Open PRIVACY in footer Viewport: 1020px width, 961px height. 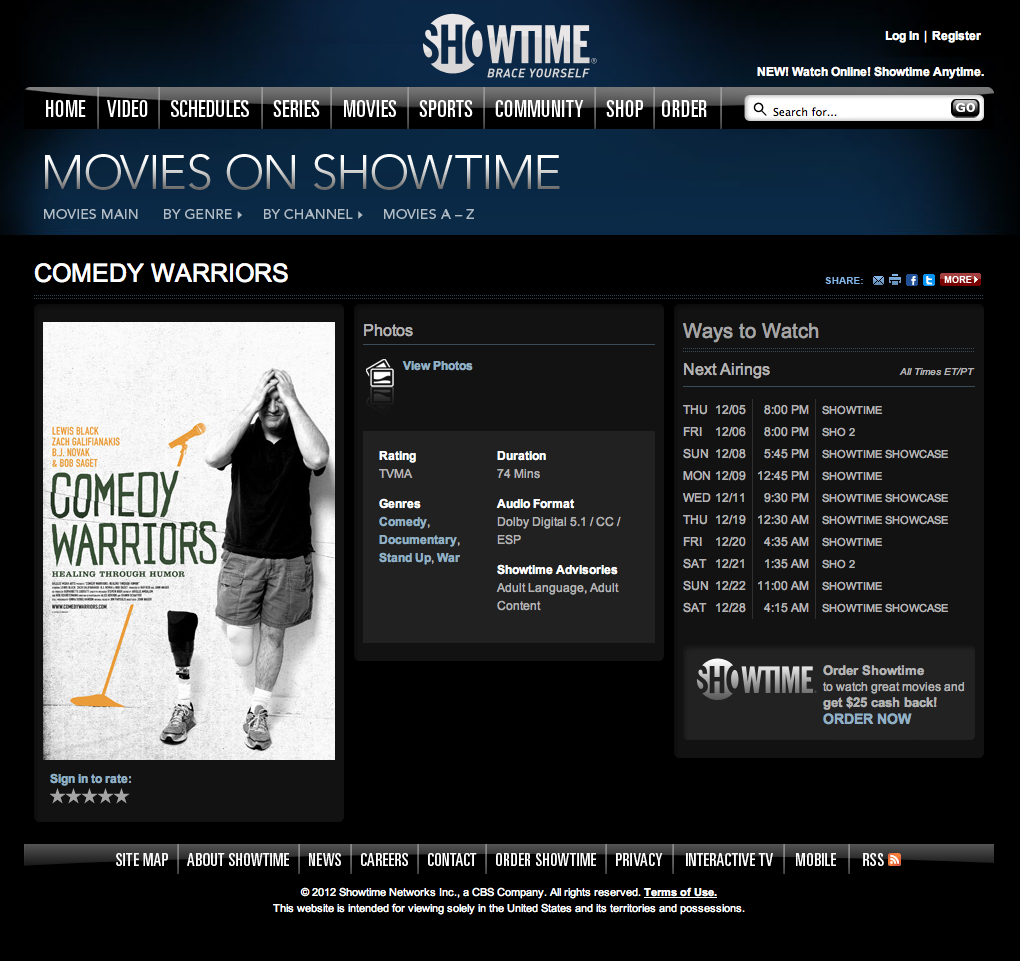pyautogui.click(x=639, y=859)
